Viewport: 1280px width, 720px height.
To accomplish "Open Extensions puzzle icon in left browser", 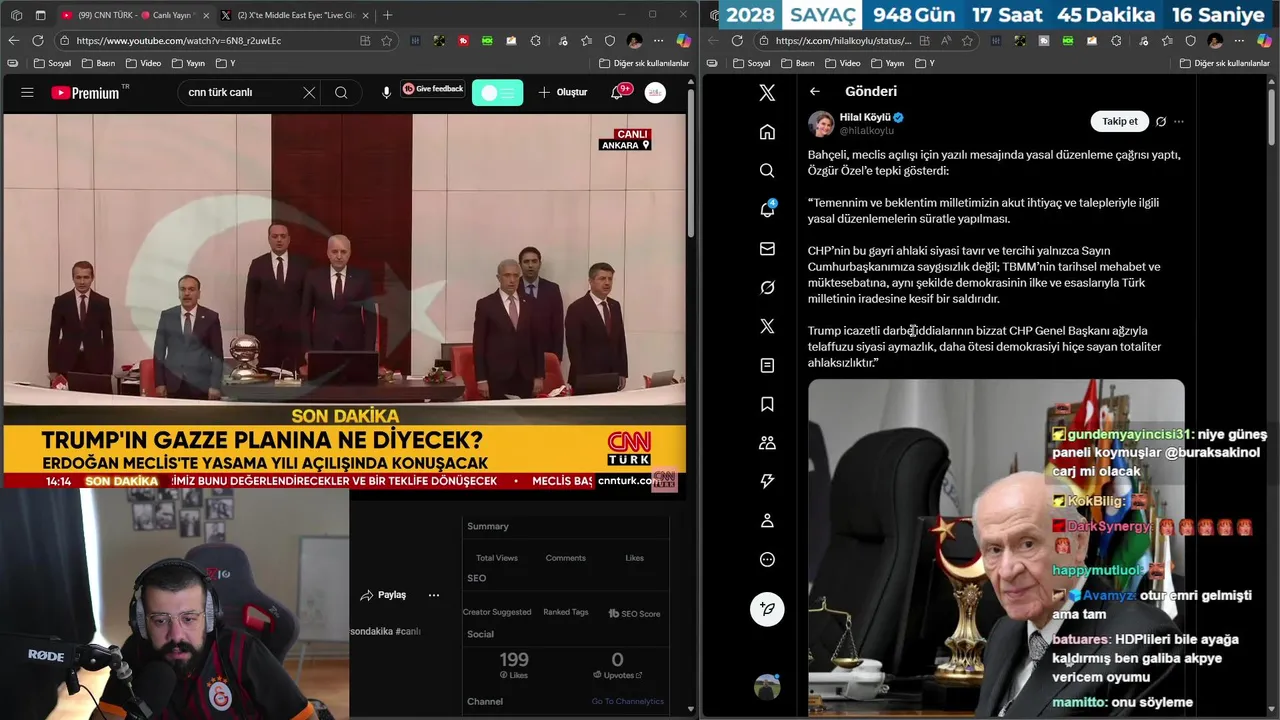I will pyautogui.click(x=536, y=40).
